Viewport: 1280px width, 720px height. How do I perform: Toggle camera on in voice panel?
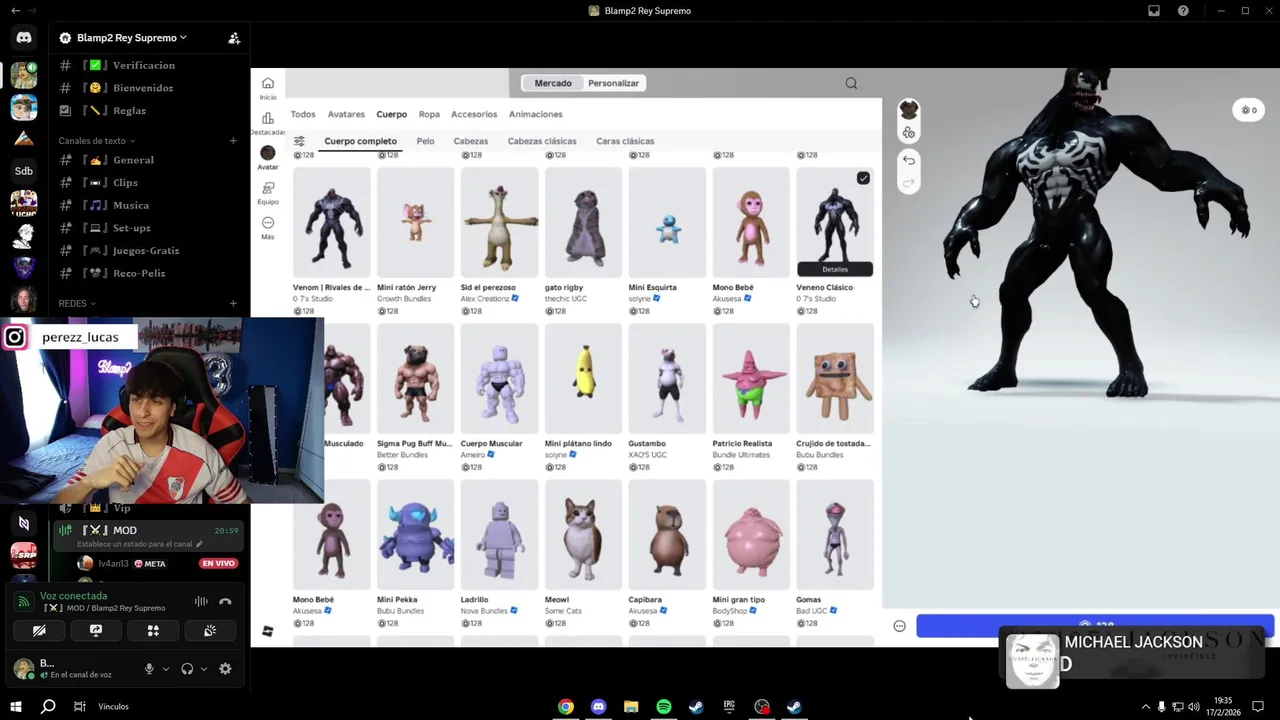[39, 631]
